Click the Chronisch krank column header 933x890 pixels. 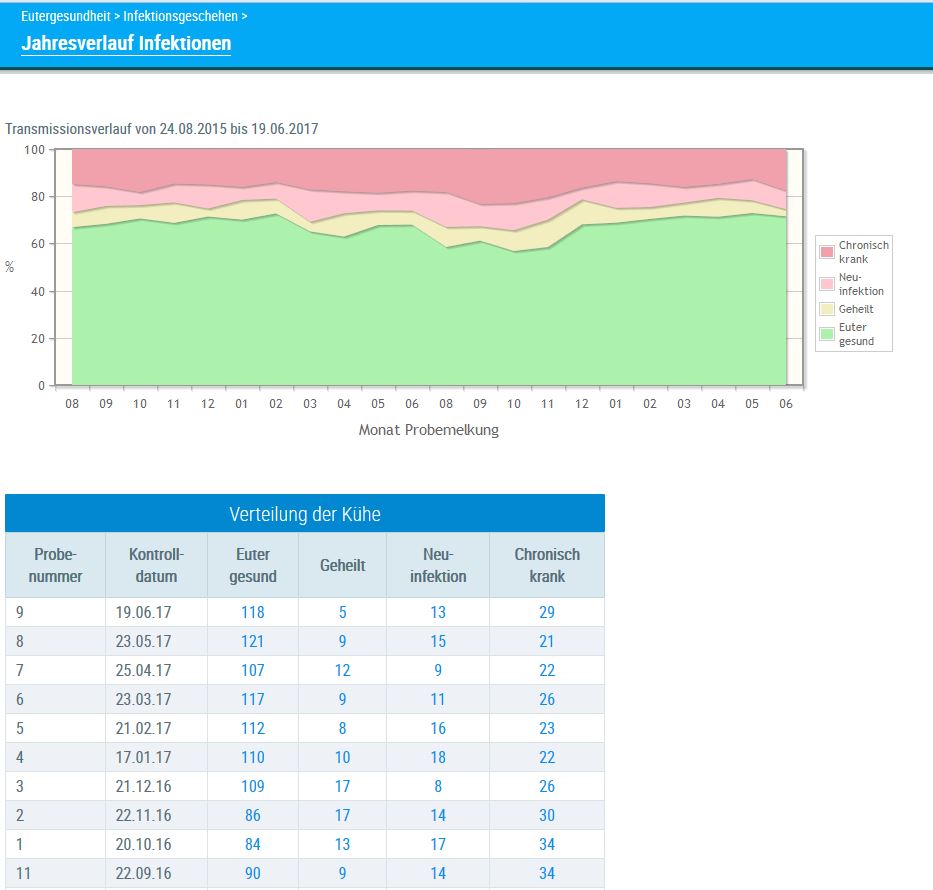coord(546,565)
